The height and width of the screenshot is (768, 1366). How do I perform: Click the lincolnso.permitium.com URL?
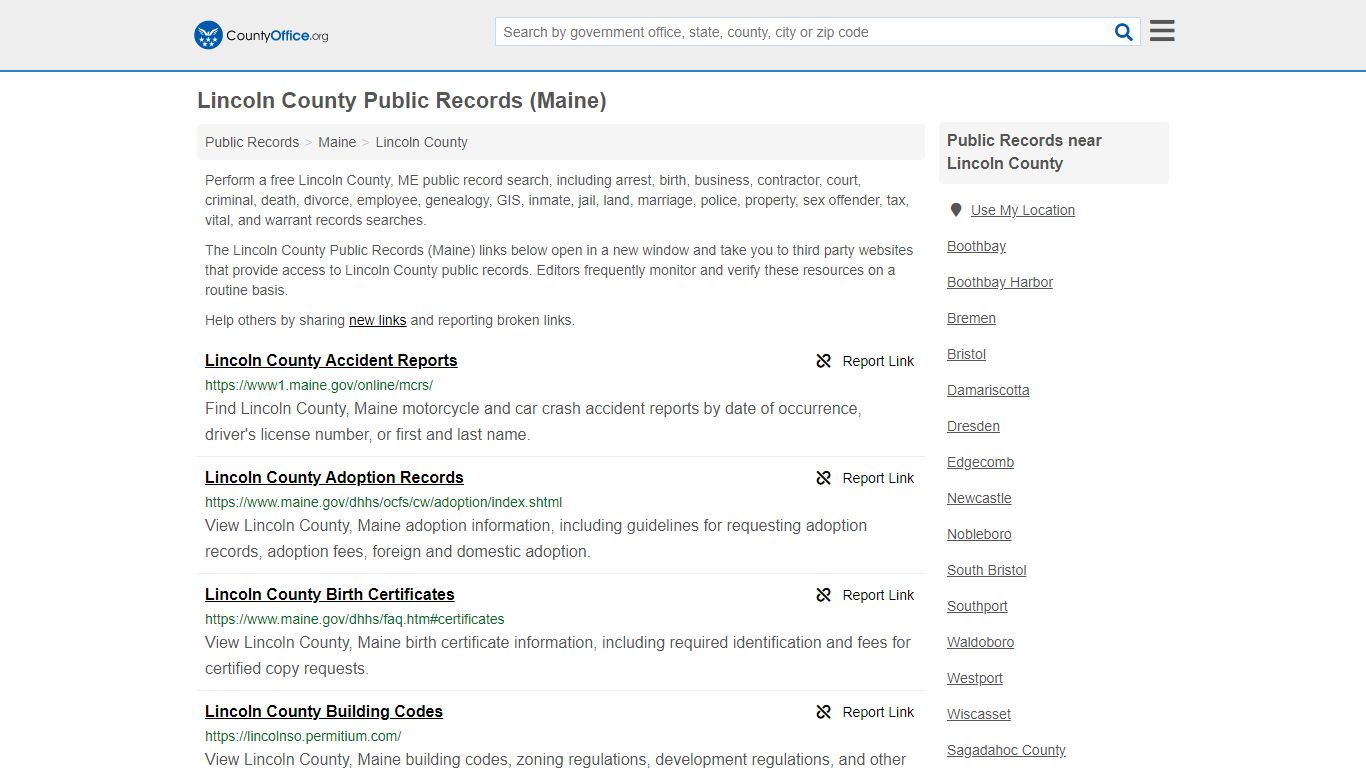click(303, 736)
